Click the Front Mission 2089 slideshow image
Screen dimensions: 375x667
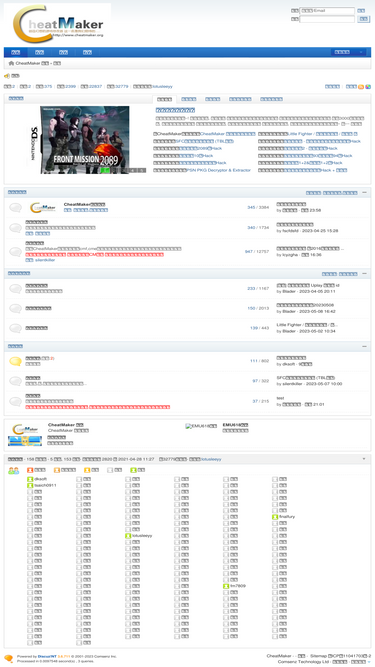click(x=85, y=140)
